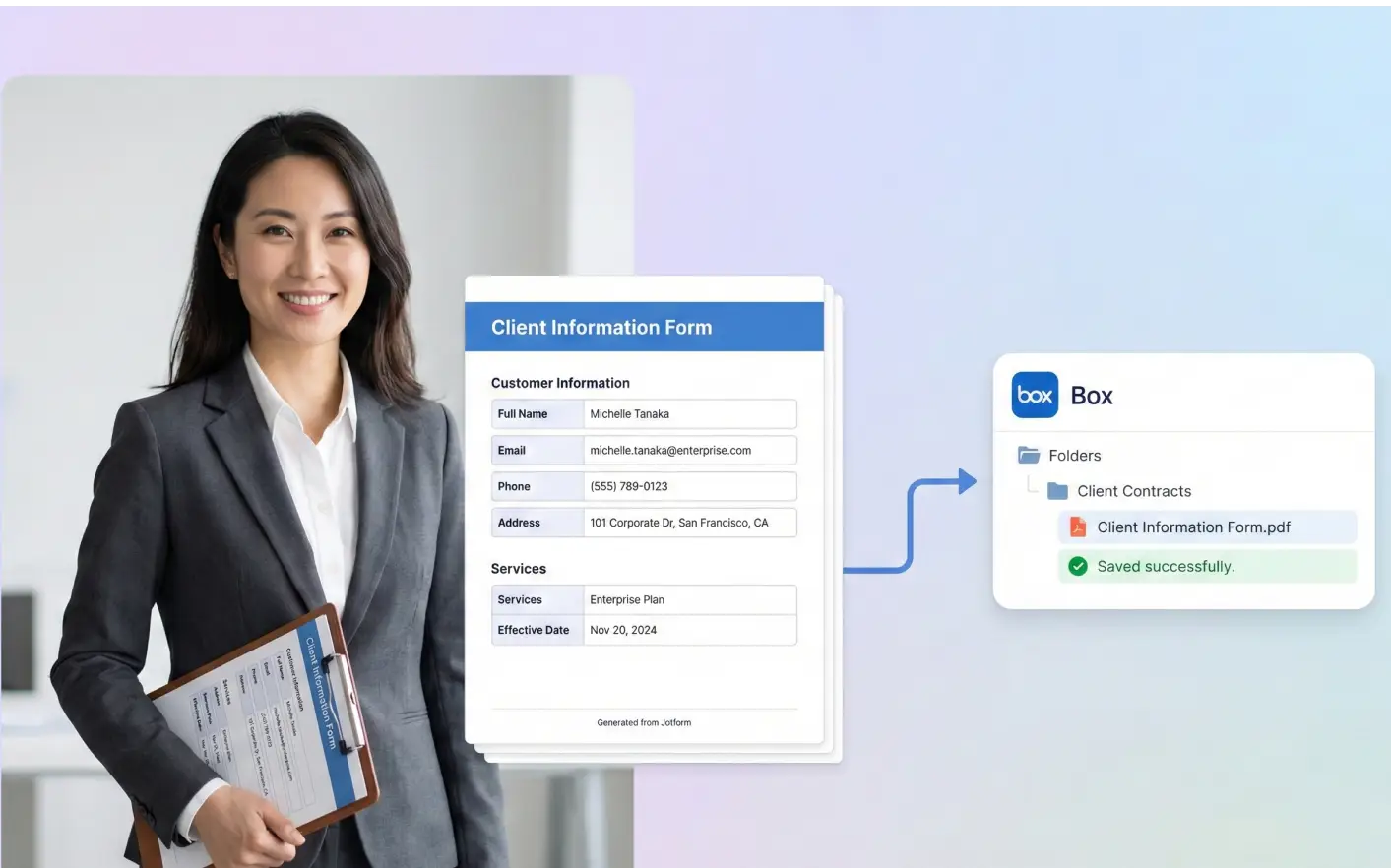
Task: Click the open Folders icon
Action: (1029, 456)
